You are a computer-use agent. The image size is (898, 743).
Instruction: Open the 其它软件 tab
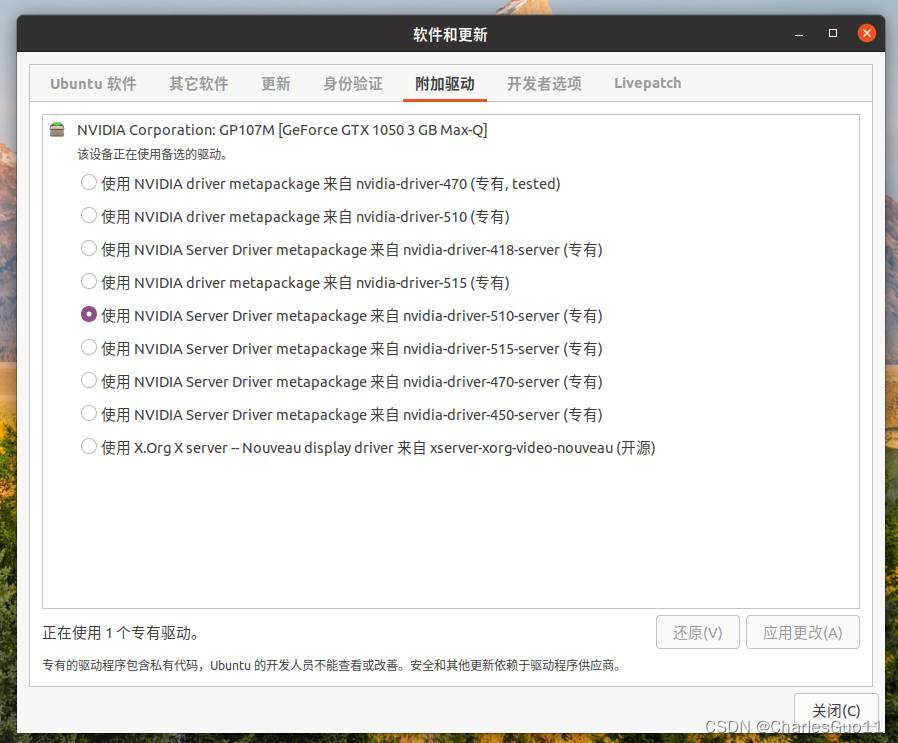click(x=198, y=84)
